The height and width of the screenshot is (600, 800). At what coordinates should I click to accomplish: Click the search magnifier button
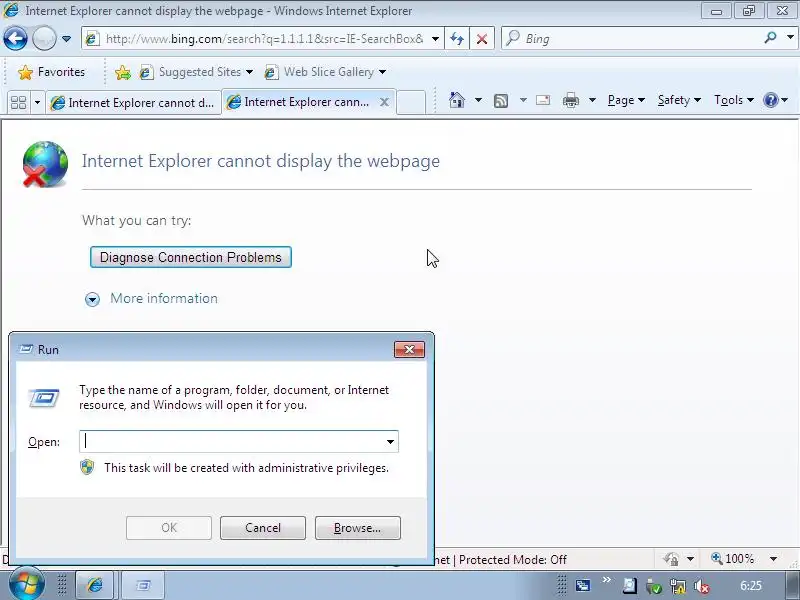(770, 38)
